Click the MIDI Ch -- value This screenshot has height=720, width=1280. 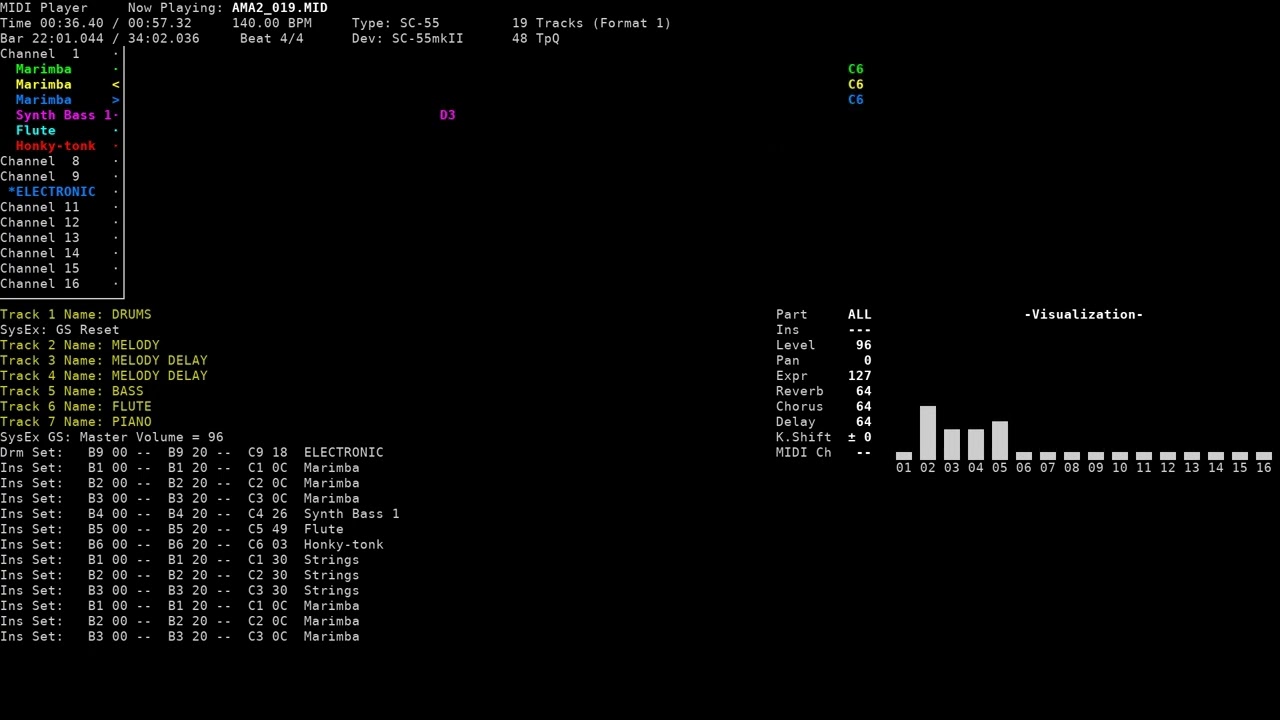[864, 452]
